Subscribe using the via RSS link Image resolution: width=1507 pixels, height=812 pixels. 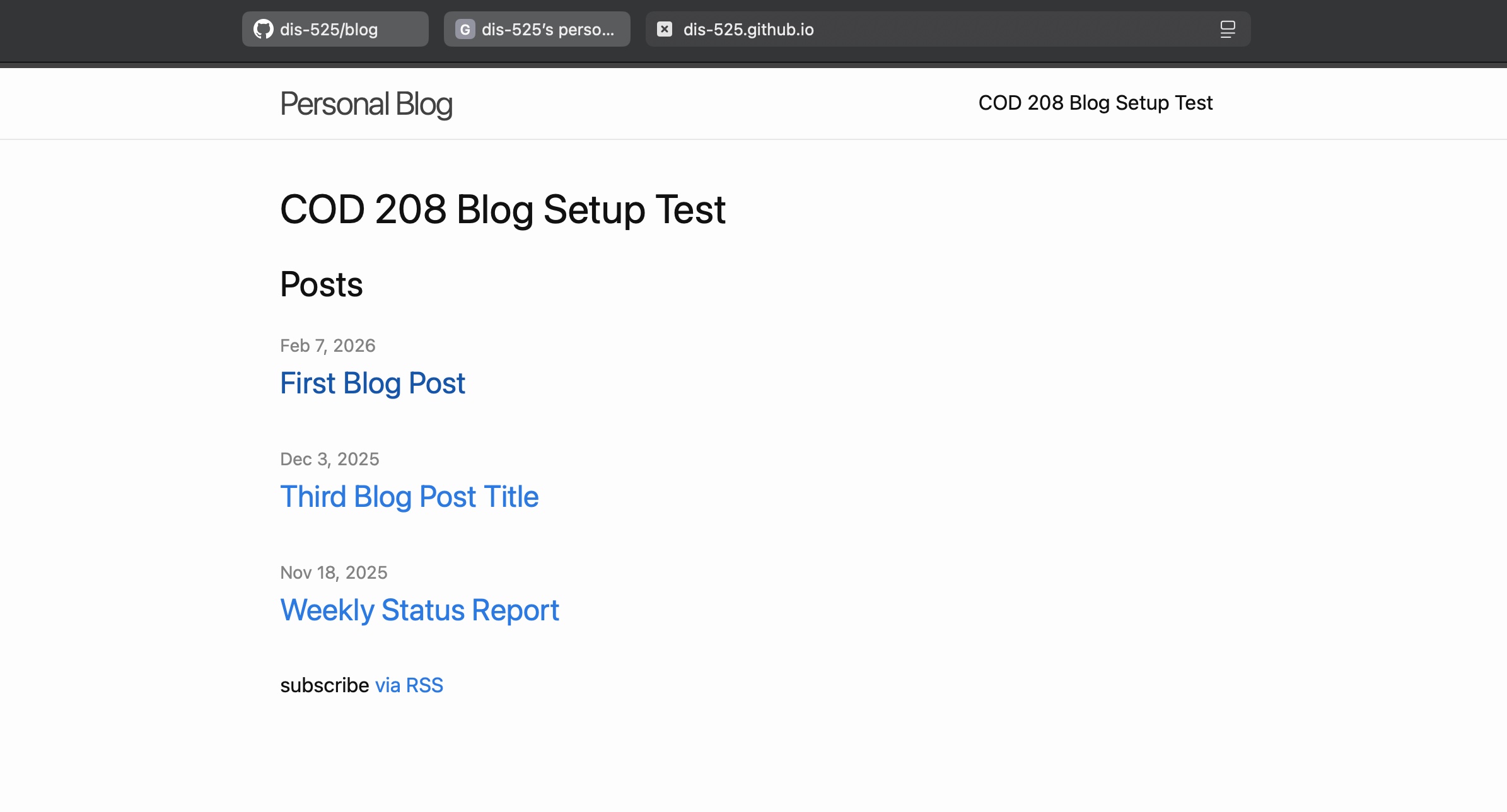[x=409, y=685]
